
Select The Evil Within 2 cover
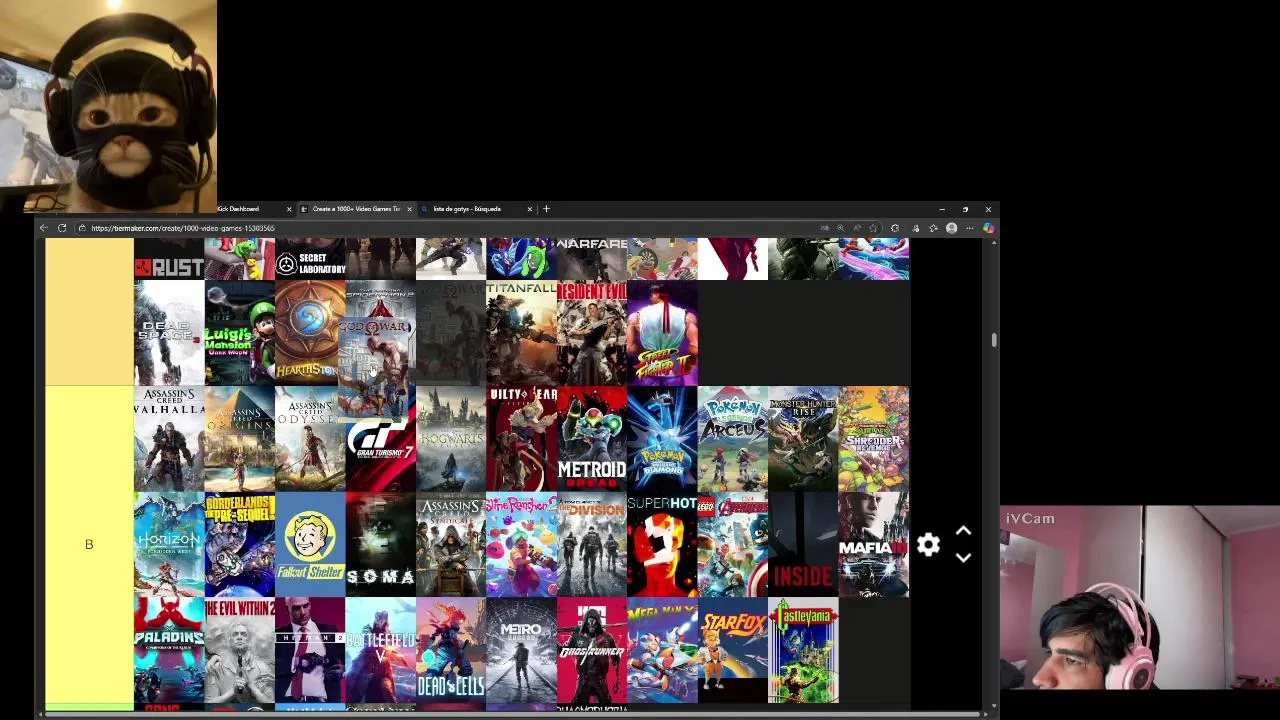coord(239,651)
